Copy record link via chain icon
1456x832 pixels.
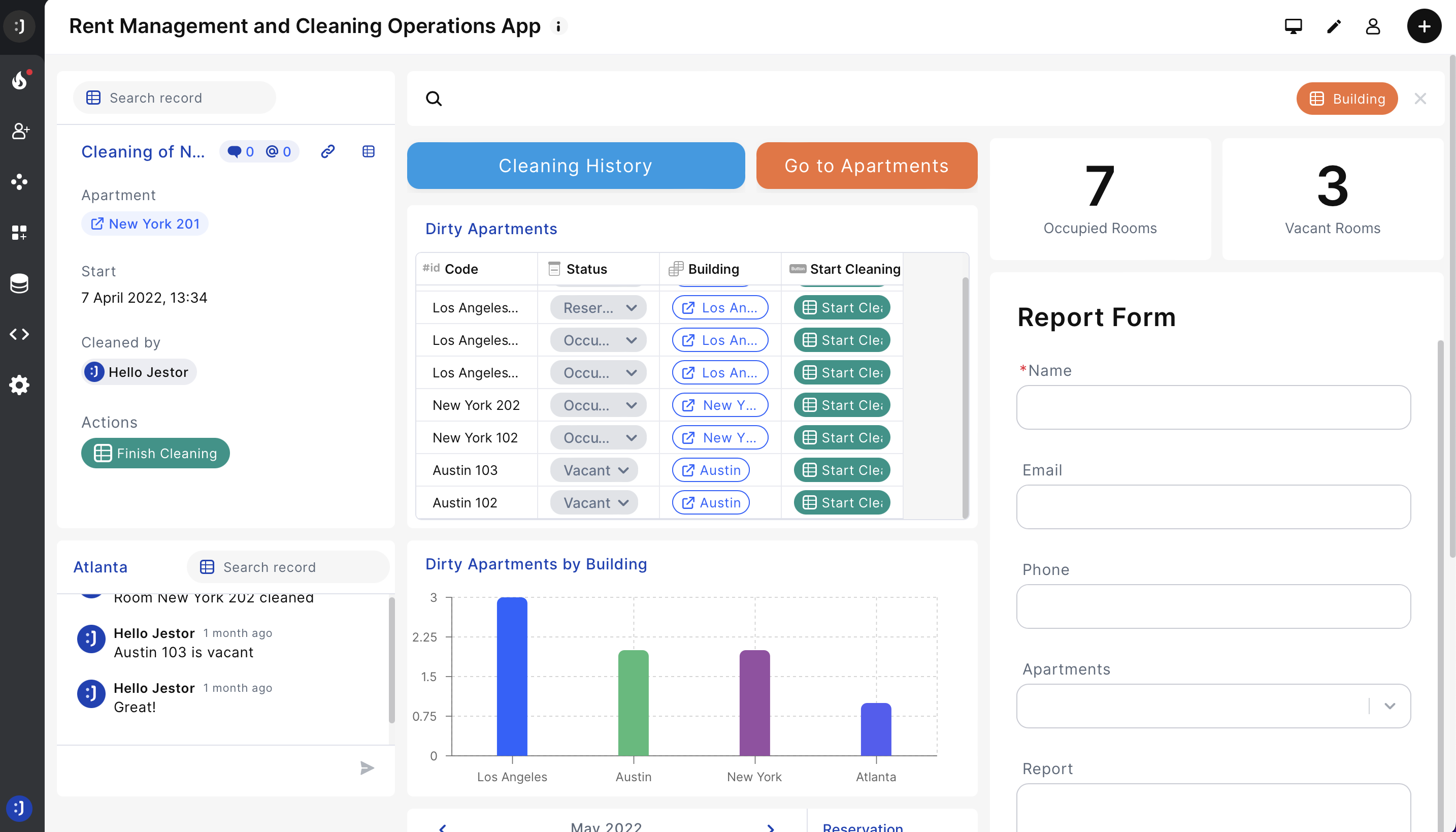tap(328, 151)
